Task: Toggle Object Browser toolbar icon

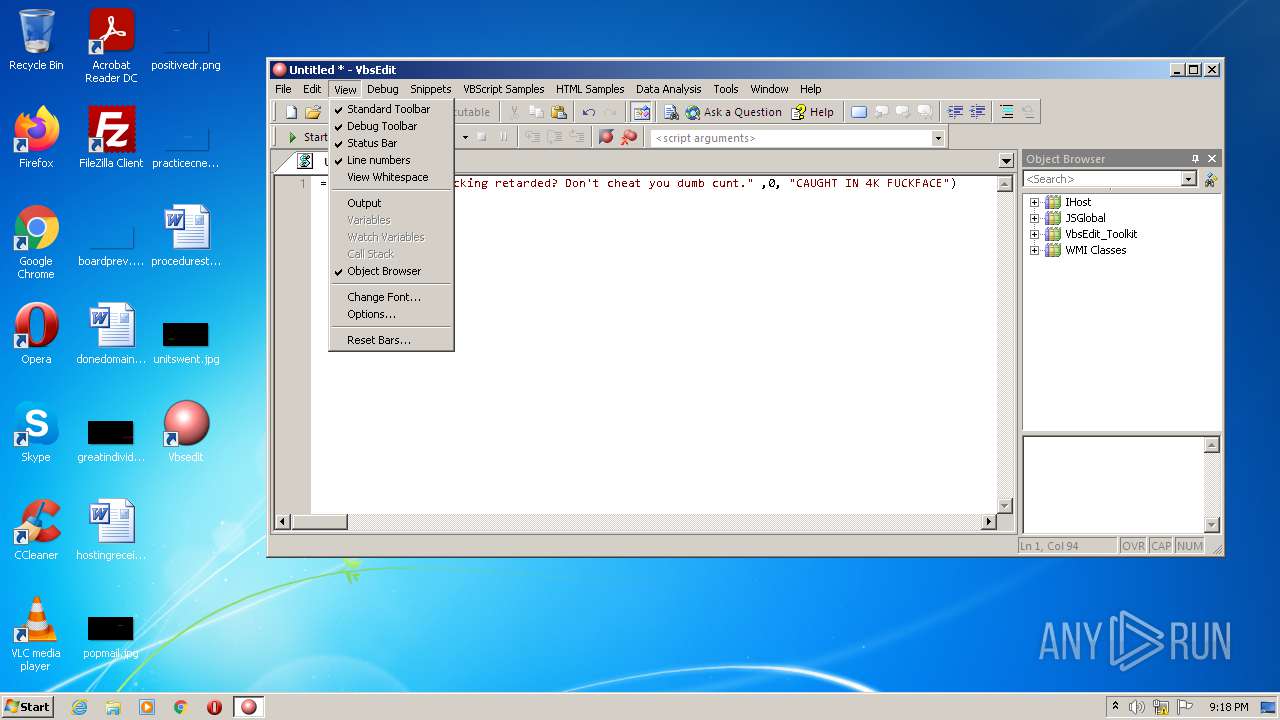Action: pos(641,112)
